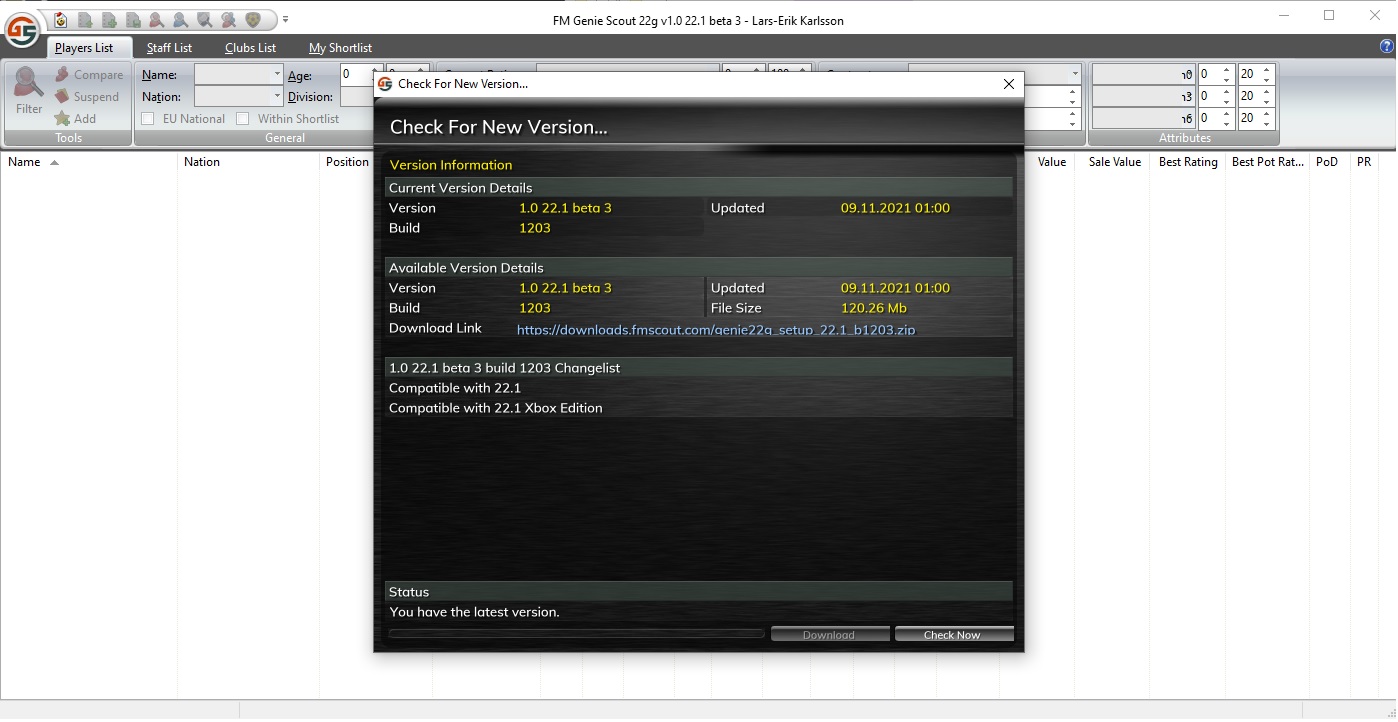Click the first quick access toolbar icon
The image size is (1398, 722).
[x=62, y=19]
